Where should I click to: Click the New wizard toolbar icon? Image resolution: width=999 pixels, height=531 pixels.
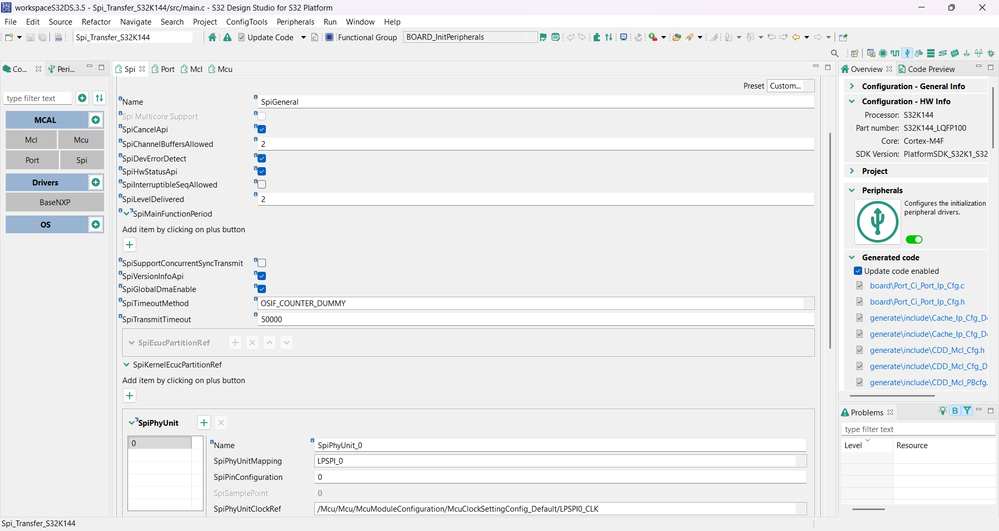9,37
